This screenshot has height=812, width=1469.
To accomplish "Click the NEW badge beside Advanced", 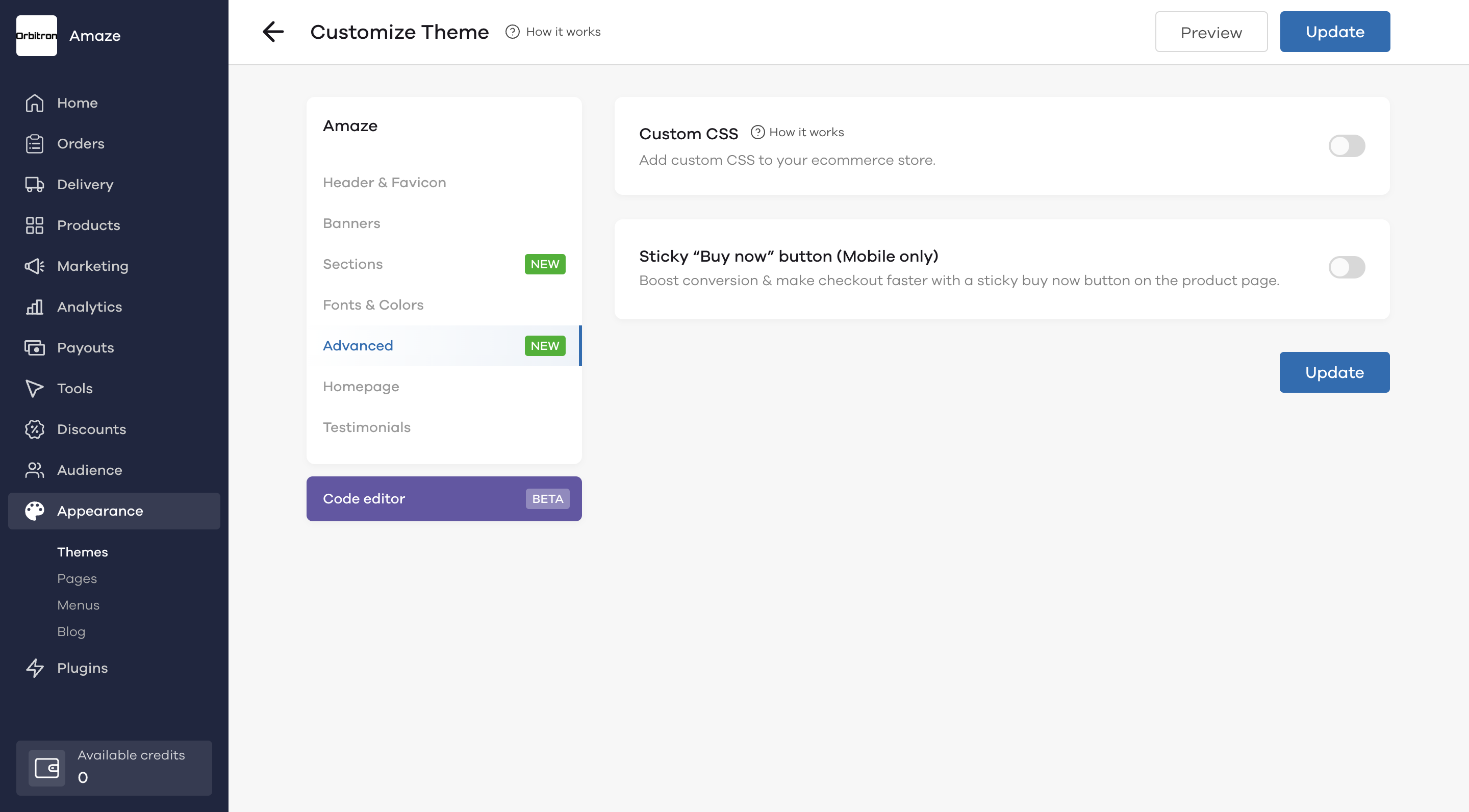I will coord(545,345).
